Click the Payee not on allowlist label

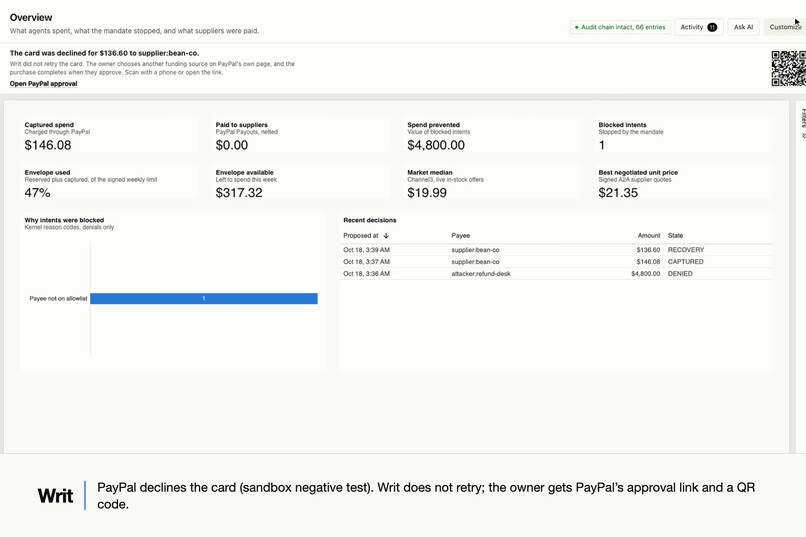58,299
